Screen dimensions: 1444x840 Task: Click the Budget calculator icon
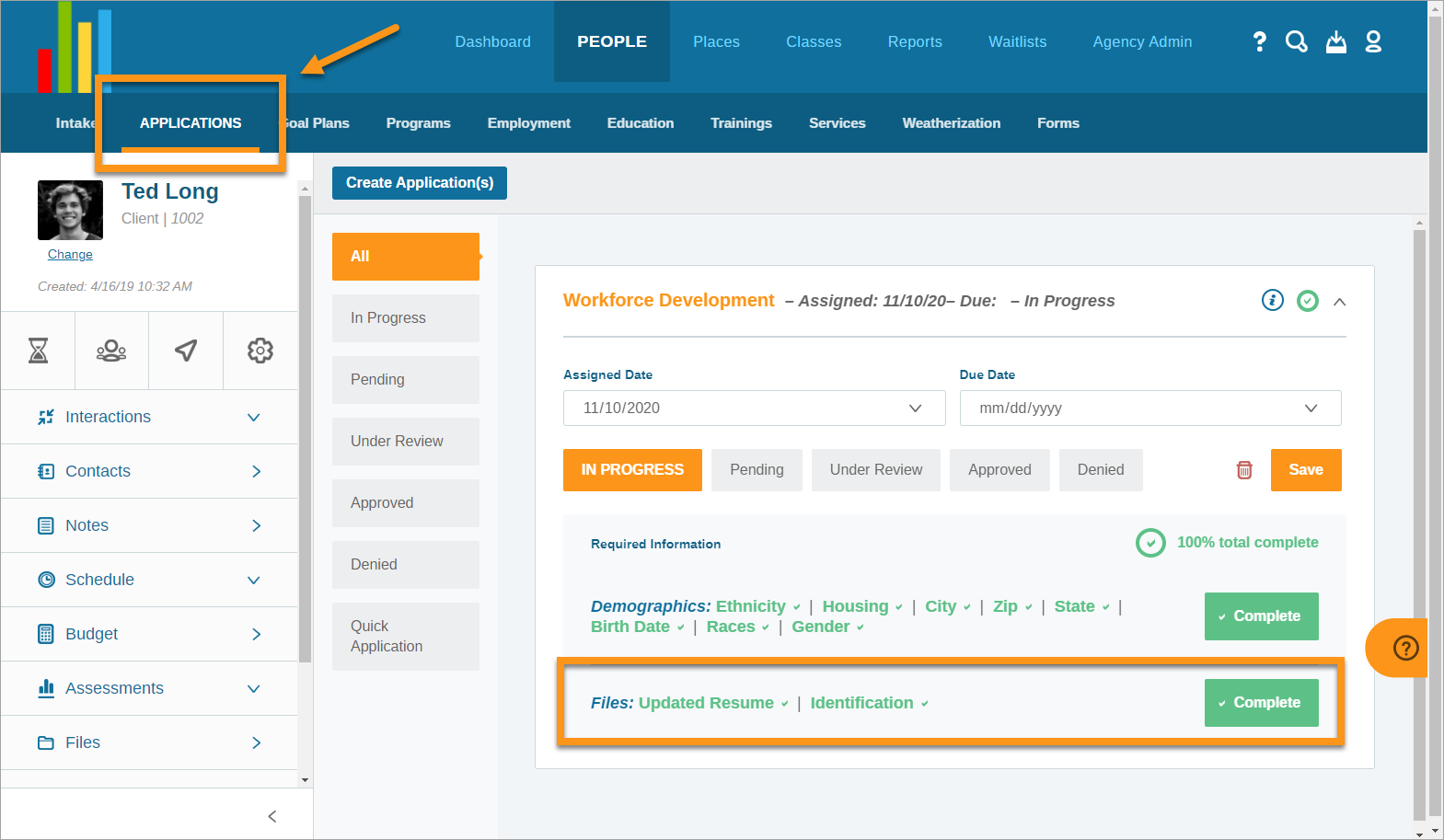point(46,634)
